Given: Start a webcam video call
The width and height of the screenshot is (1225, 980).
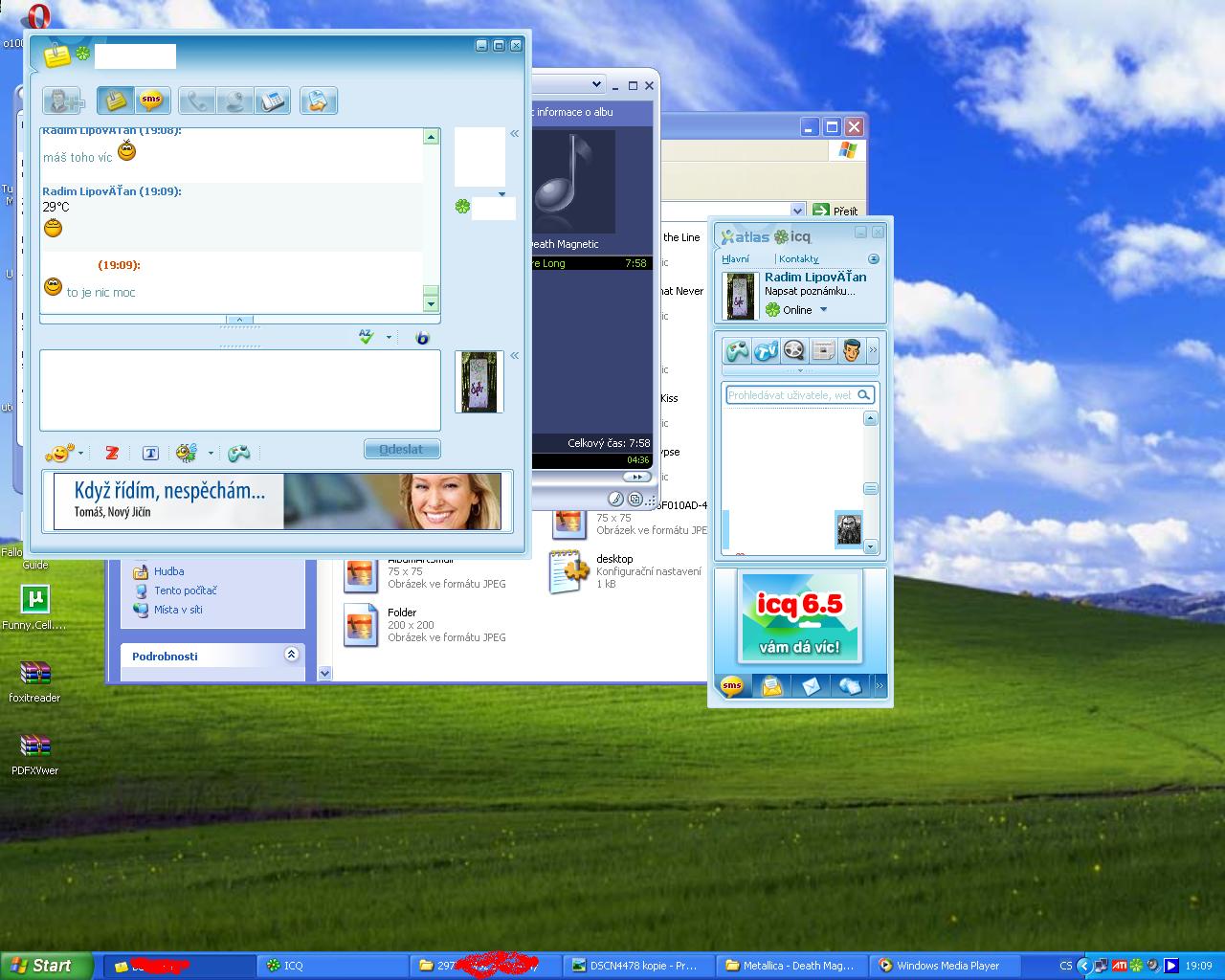Looking at the screenshot, I should tap(234, 100).
